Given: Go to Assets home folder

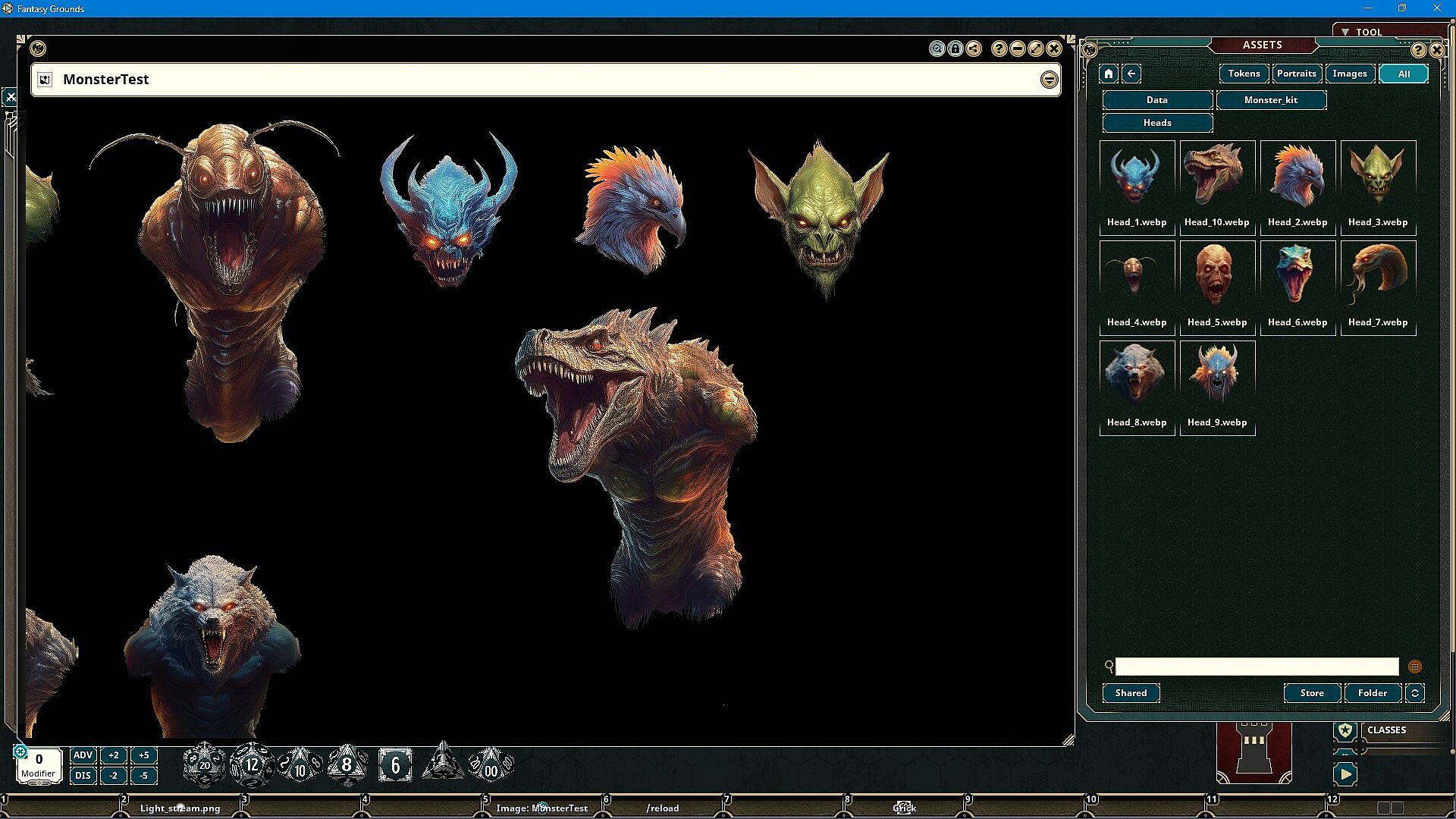Looking at the screenshot, I should coord(1109,74).
